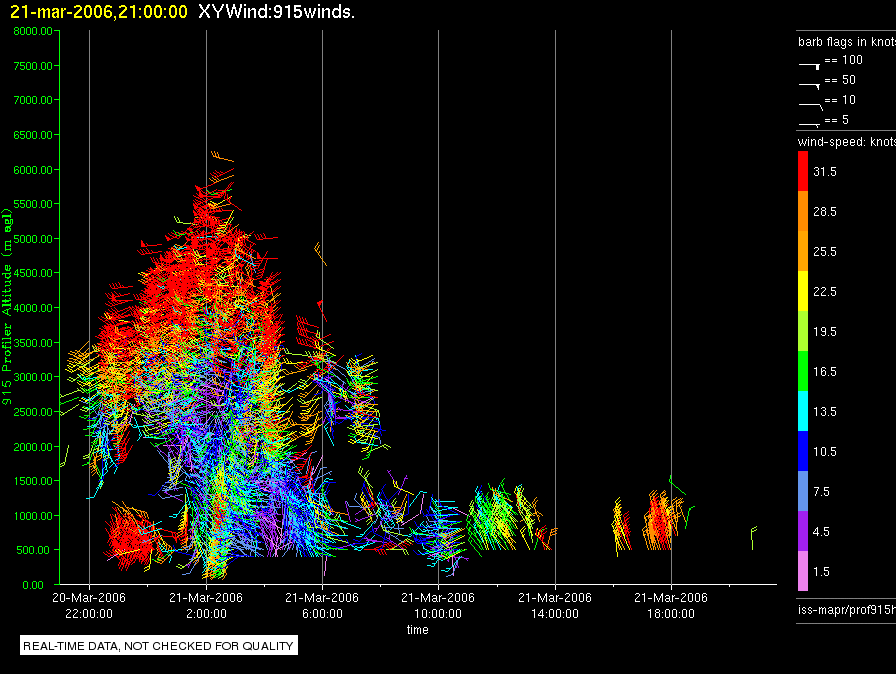Click the 10 knot barb flag icon

pos(811,106)
